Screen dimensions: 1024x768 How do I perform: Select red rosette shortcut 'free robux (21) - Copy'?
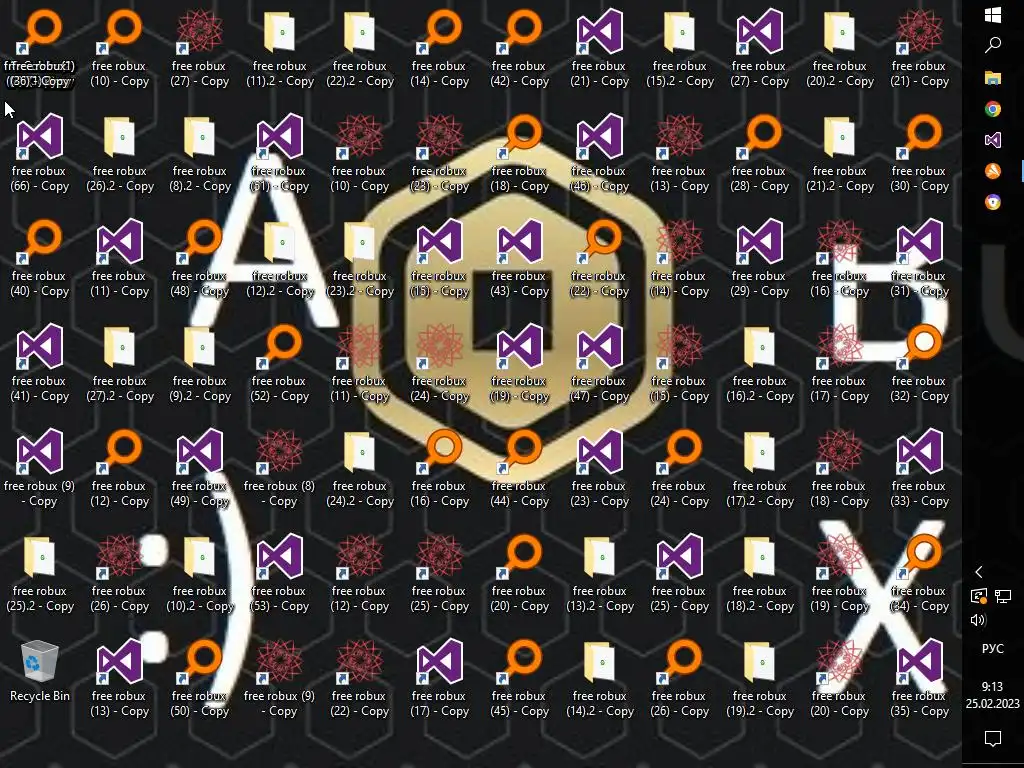tap(920, 48)
